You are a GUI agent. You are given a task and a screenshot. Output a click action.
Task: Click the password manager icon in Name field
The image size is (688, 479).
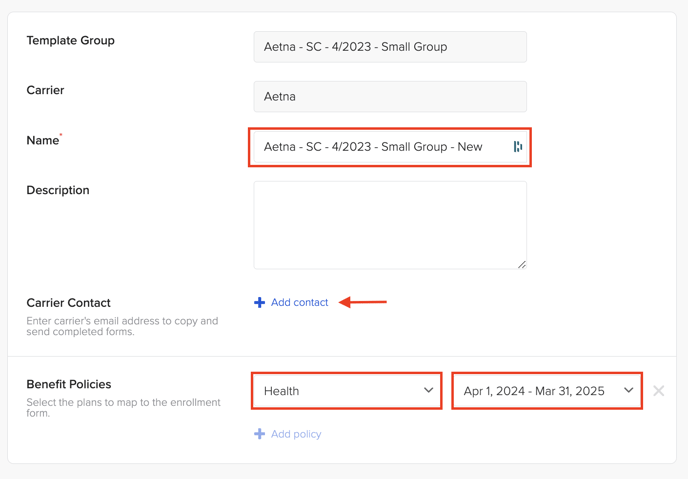(x=518, y=147)
